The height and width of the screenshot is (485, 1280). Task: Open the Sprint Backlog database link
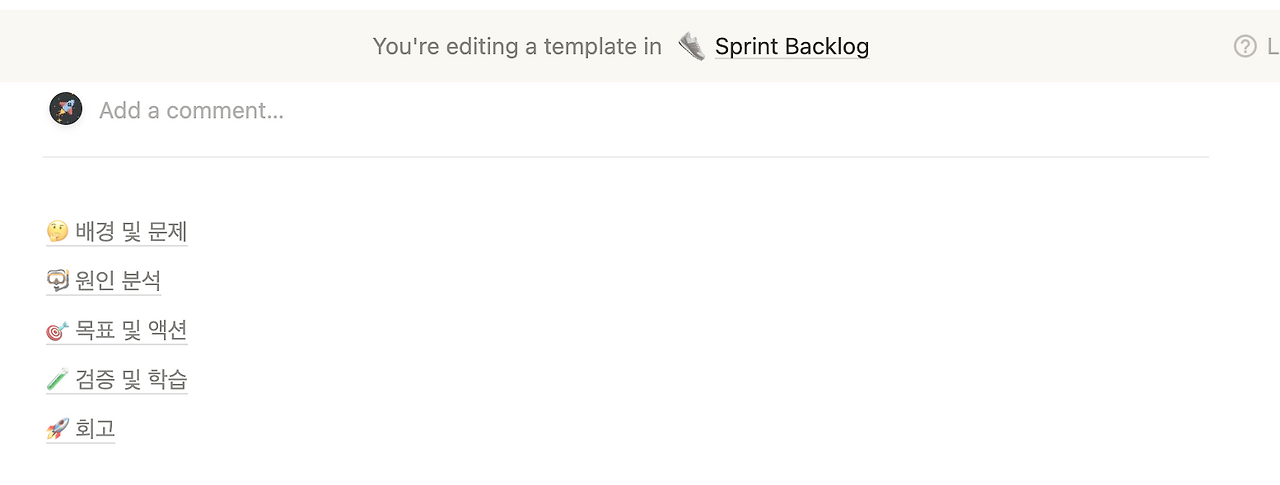(x=791, y=46)
